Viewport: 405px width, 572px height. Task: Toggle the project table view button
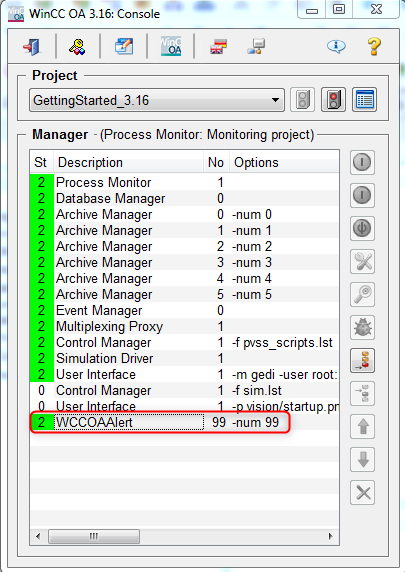(x=364, y=99)
